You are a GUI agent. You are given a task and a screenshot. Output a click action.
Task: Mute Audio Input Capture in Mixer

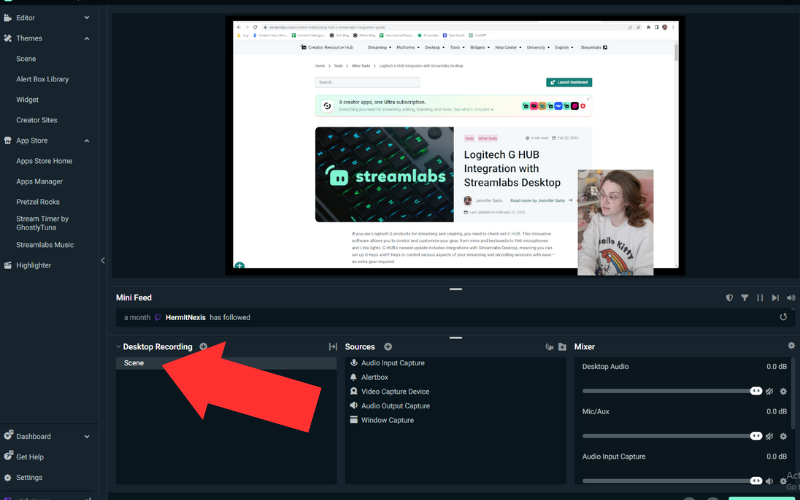tap(769, 481)
